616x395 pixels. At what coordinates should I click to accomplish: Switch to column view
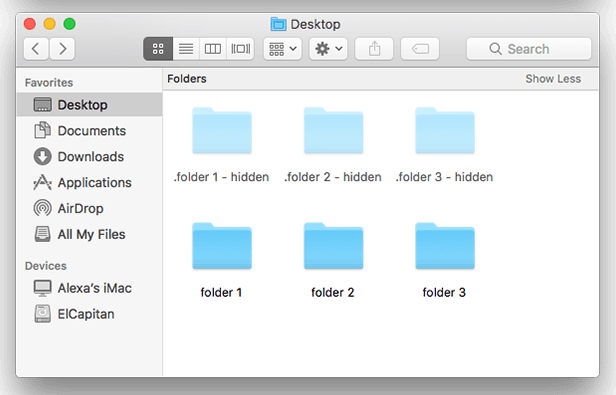(213, 49)
